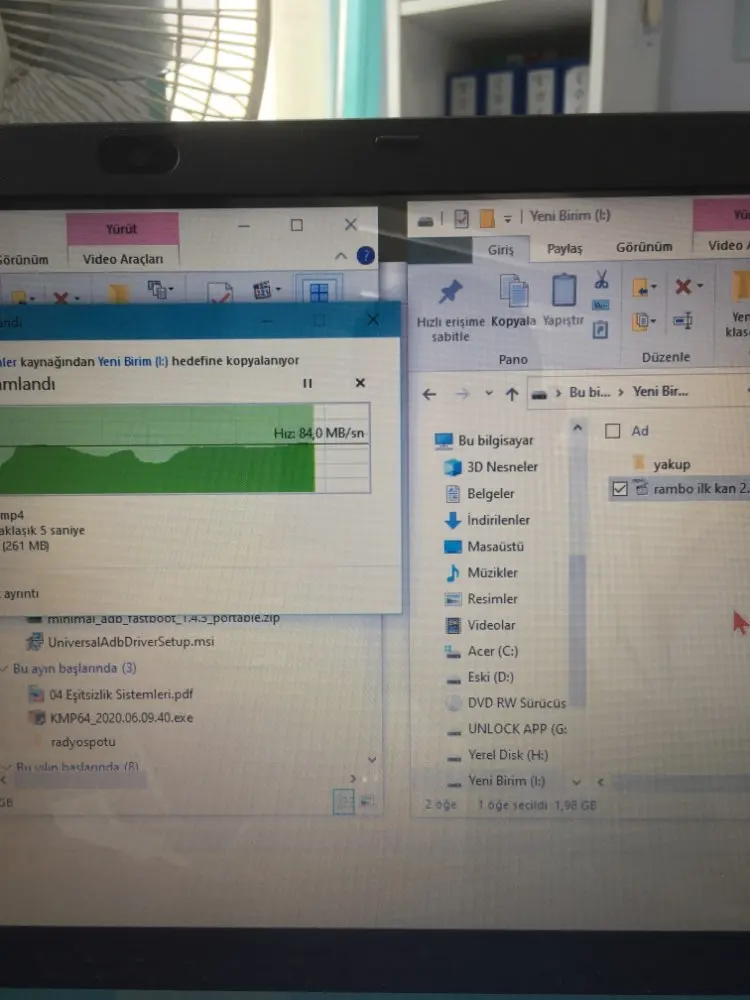Open help with the blue question mark icon
Image resolution: width=750 pixels, height=1000 pixels.
pos(365,256)
